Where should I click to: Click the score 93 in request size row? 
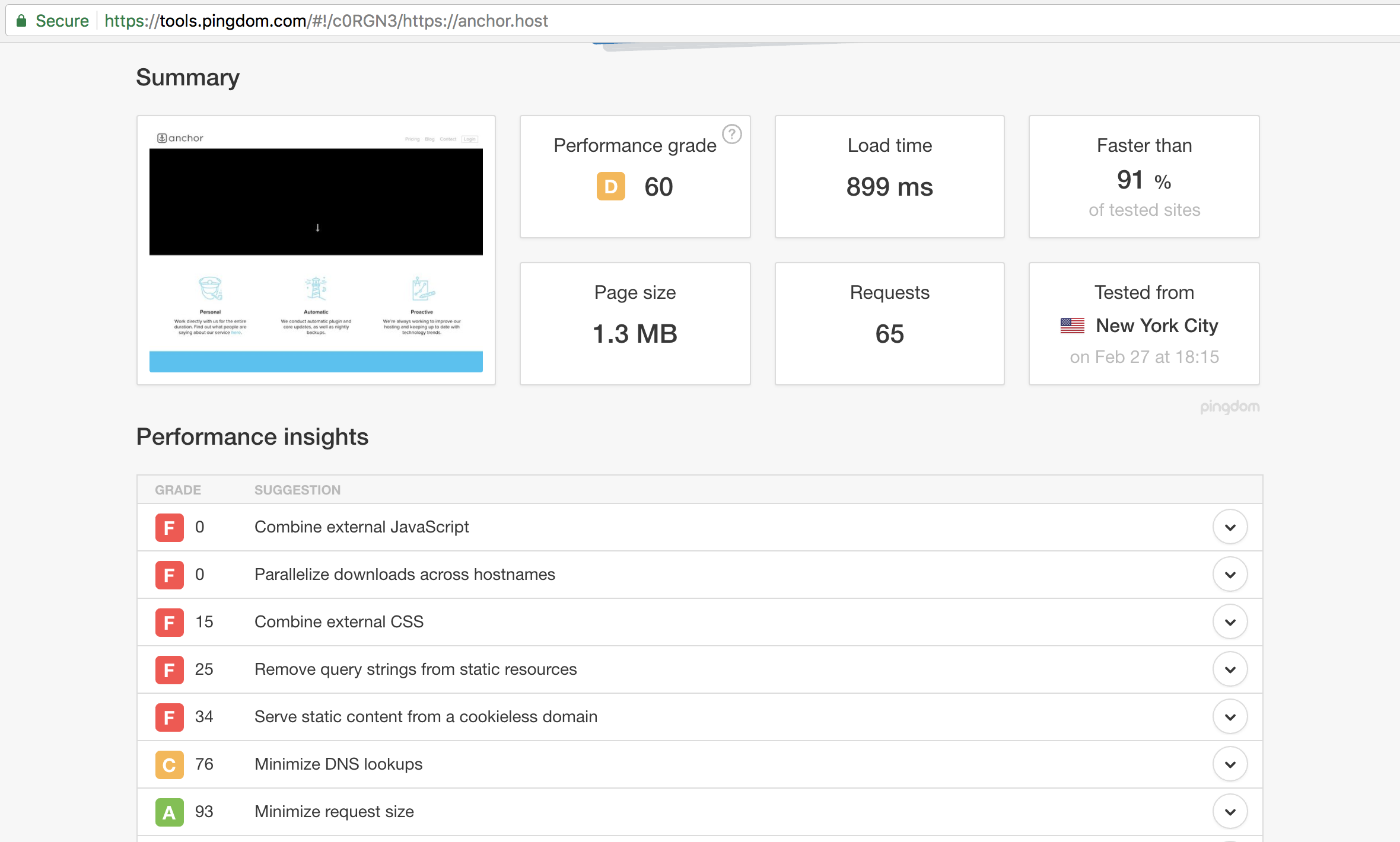pyautogui.click(x=204, y=812)
